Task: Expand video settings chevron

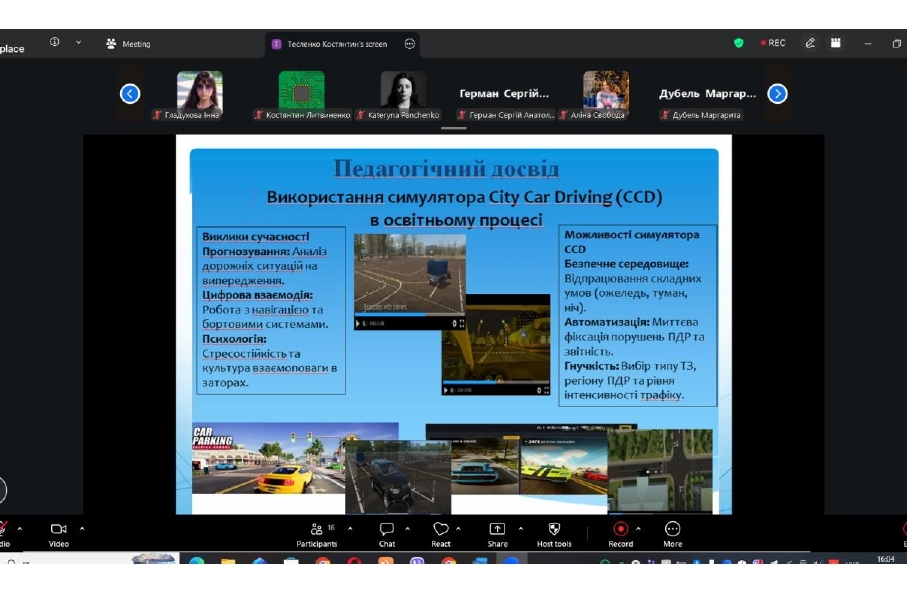Action: point(82,529)
